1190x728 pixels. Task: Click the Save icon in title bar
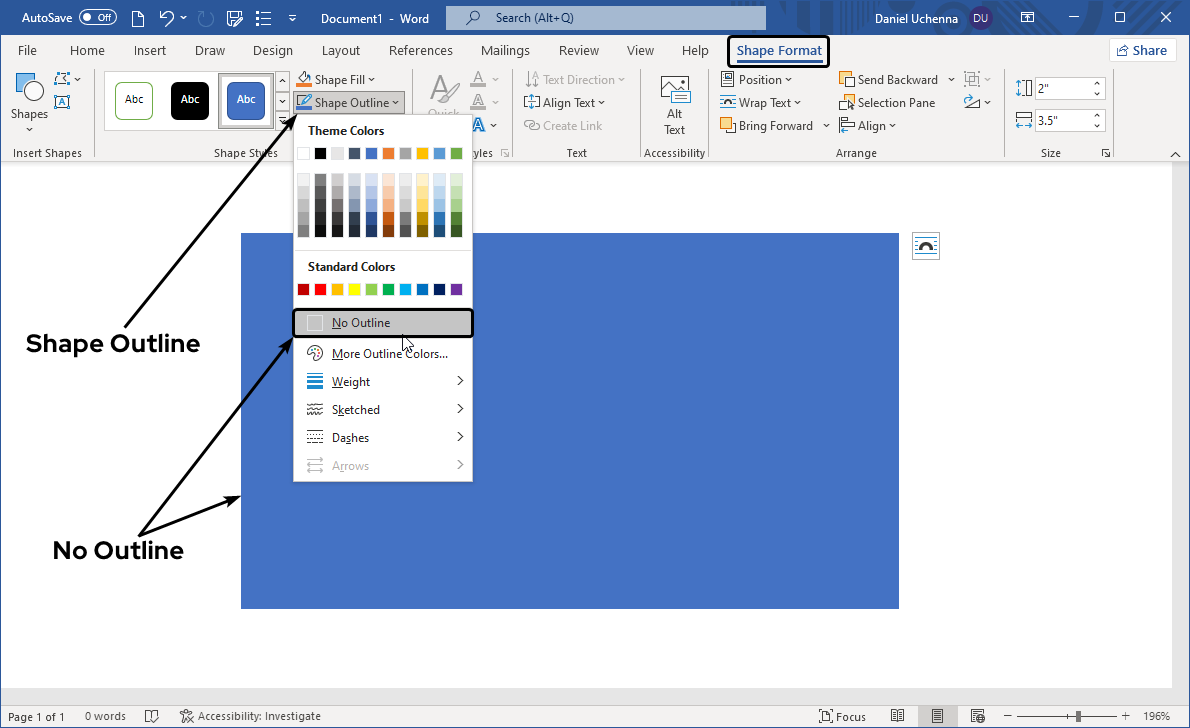click(x=235, y=18)
